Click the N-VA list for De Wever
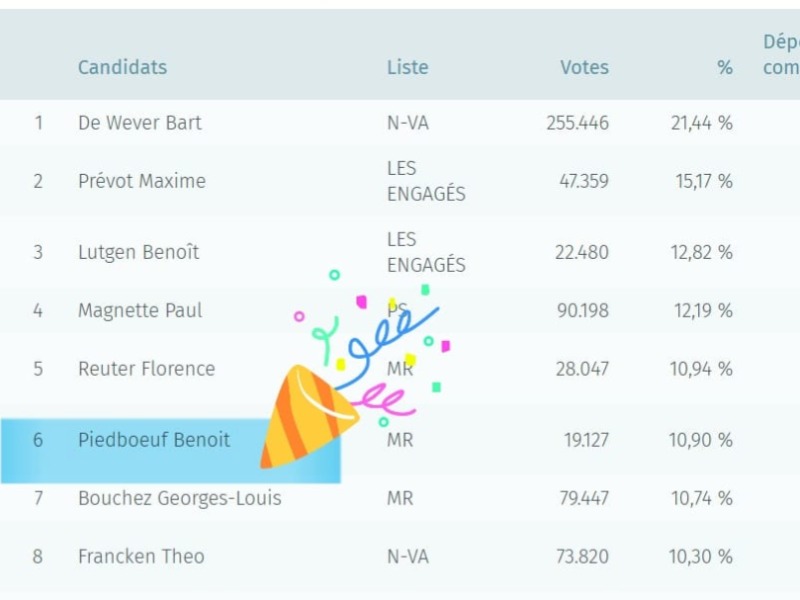The height and width of the screenshot is (600, 800). coord(407,123)
